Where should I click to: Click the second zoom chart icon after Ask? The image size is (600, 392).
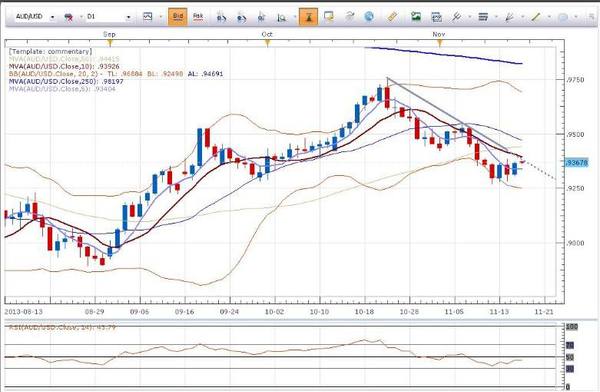click(x=241, y=16)
